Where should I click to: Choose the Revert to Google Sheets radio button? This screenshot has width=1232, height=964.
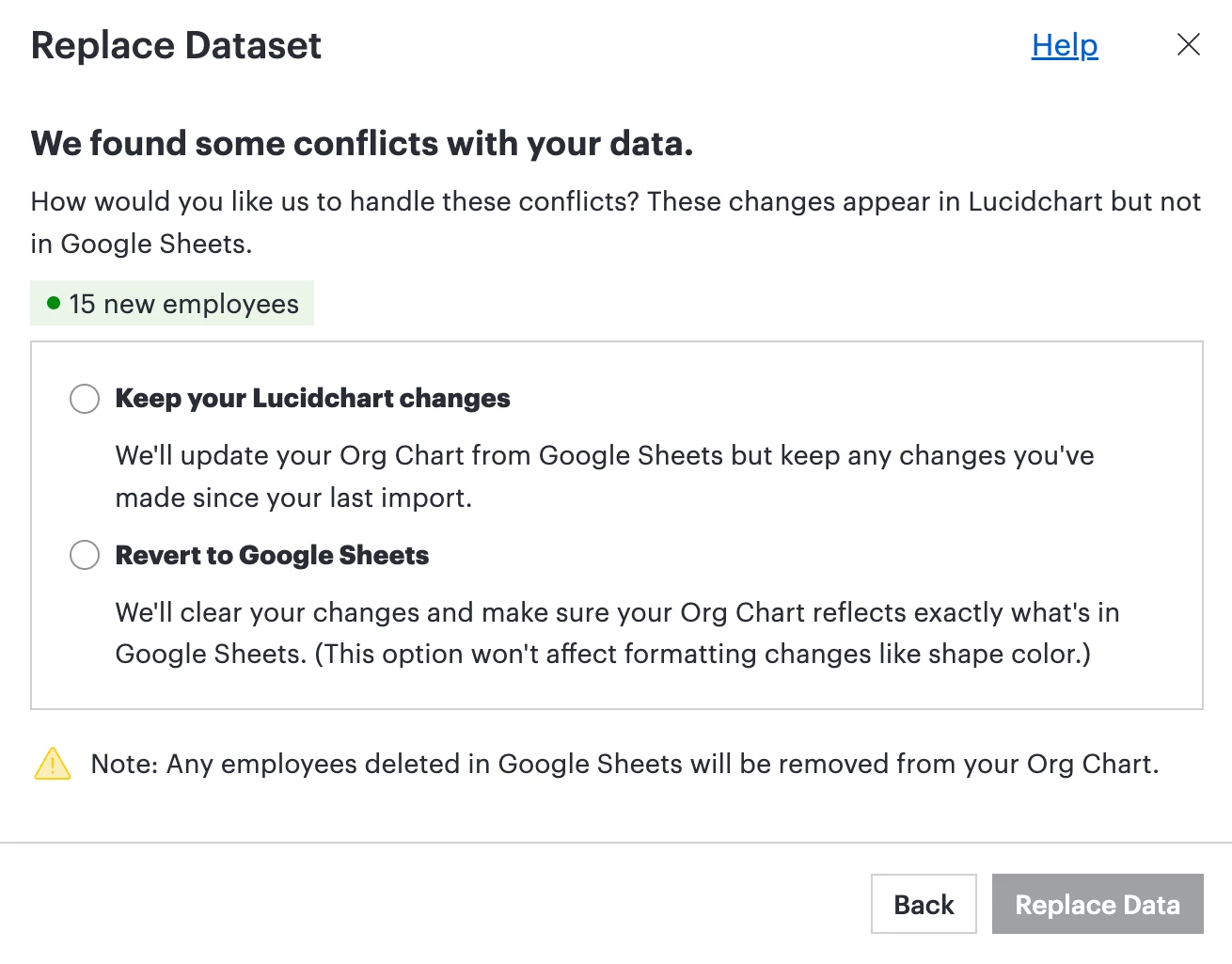click(85, 555)
